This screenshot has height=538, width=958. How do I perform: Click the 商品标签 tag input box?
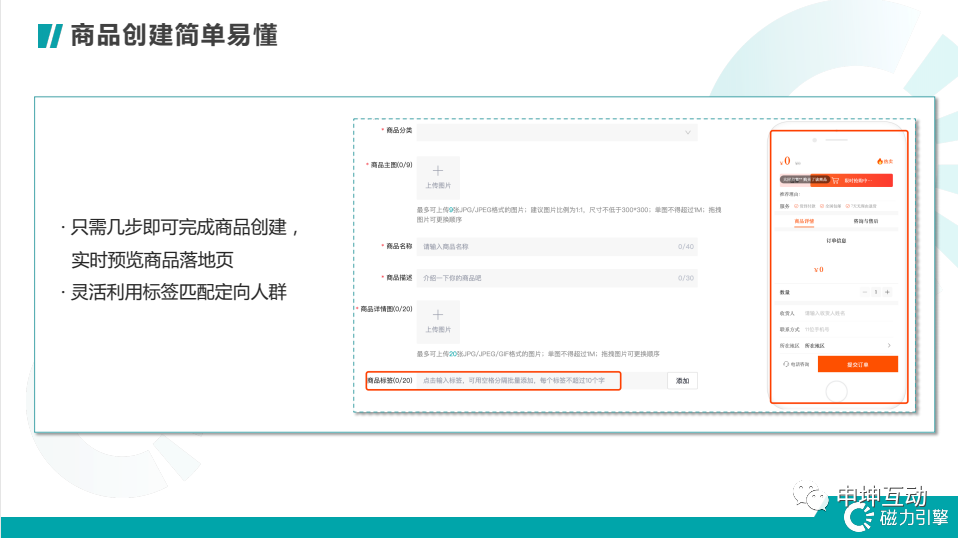(x=517, y=381)
